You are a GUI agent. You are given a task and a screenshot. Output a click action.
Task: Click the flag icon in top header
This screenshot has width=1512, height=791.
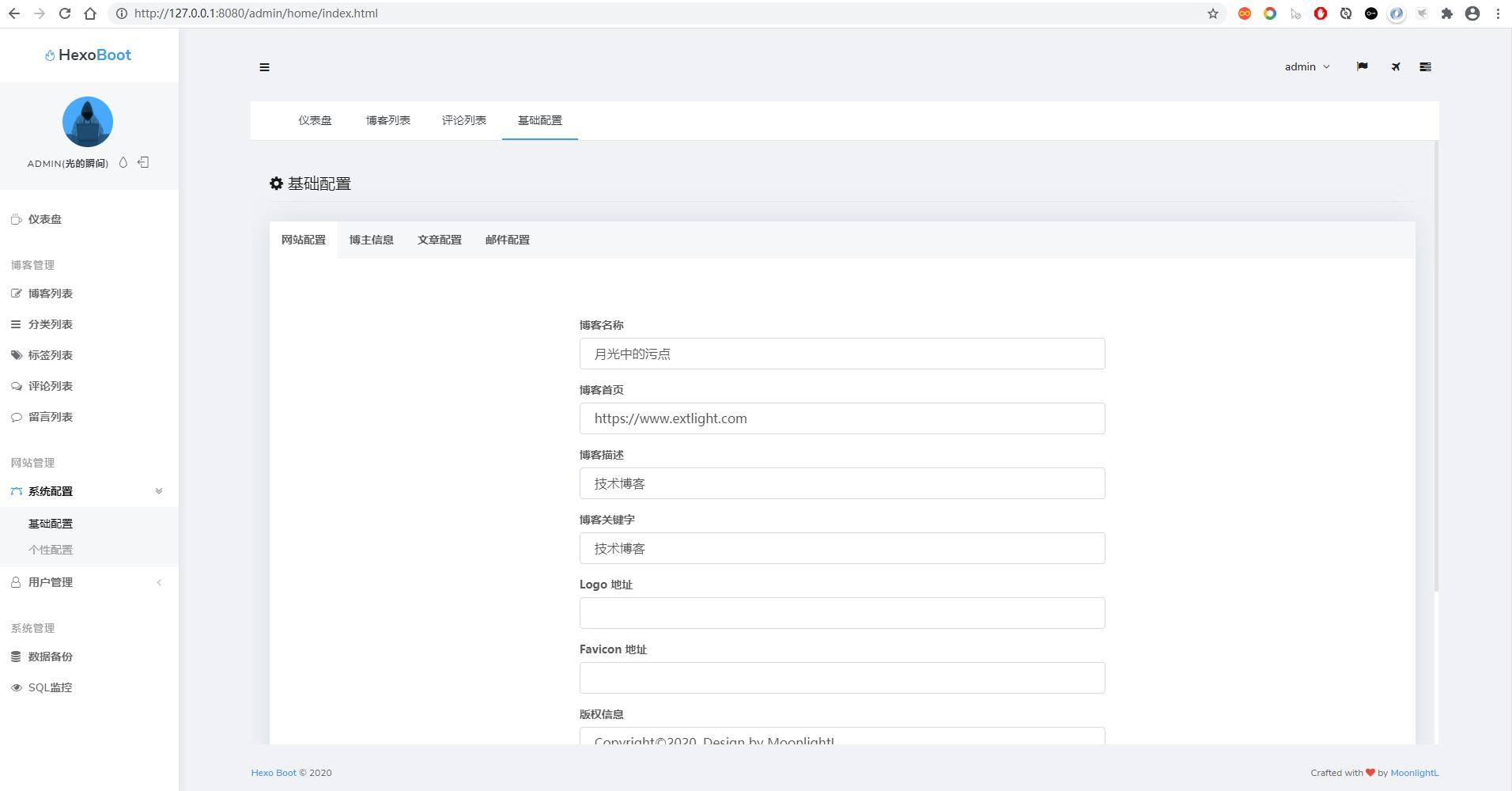click(x=1362, y=66)
